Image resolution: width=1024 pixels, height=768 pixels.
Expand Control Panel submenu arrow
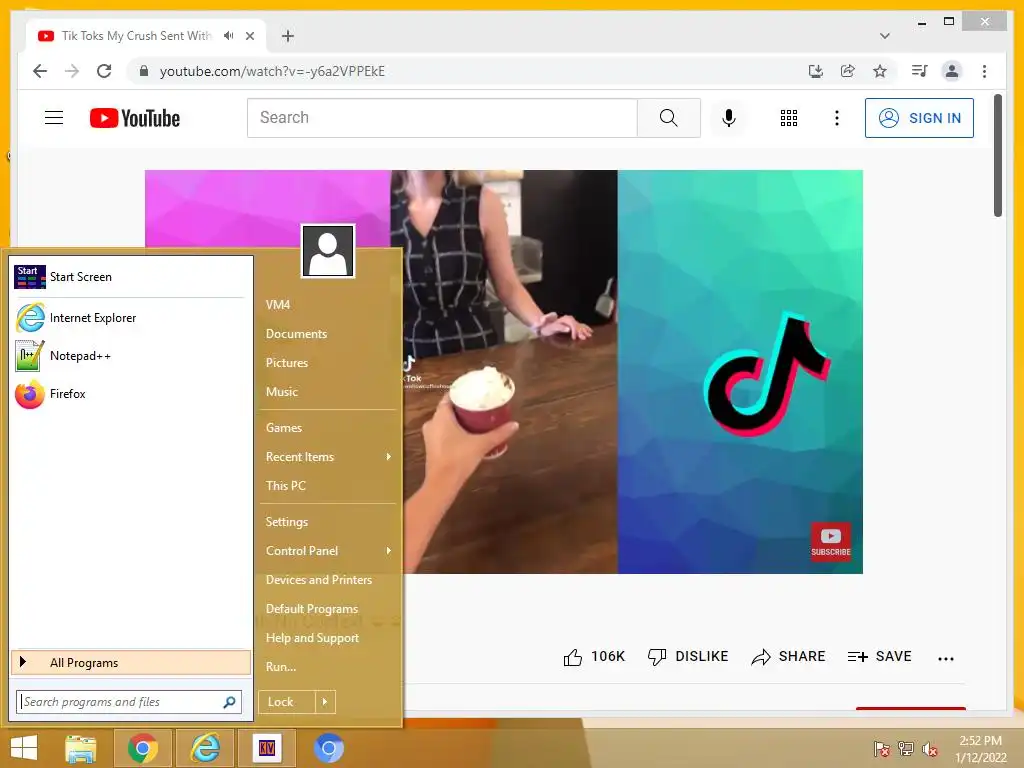tap(389, 551)
